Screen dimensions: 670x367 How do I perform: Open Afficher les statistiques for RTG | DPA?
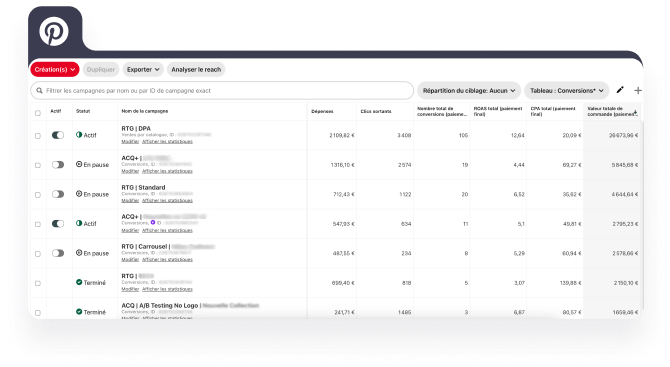point(168,141)
